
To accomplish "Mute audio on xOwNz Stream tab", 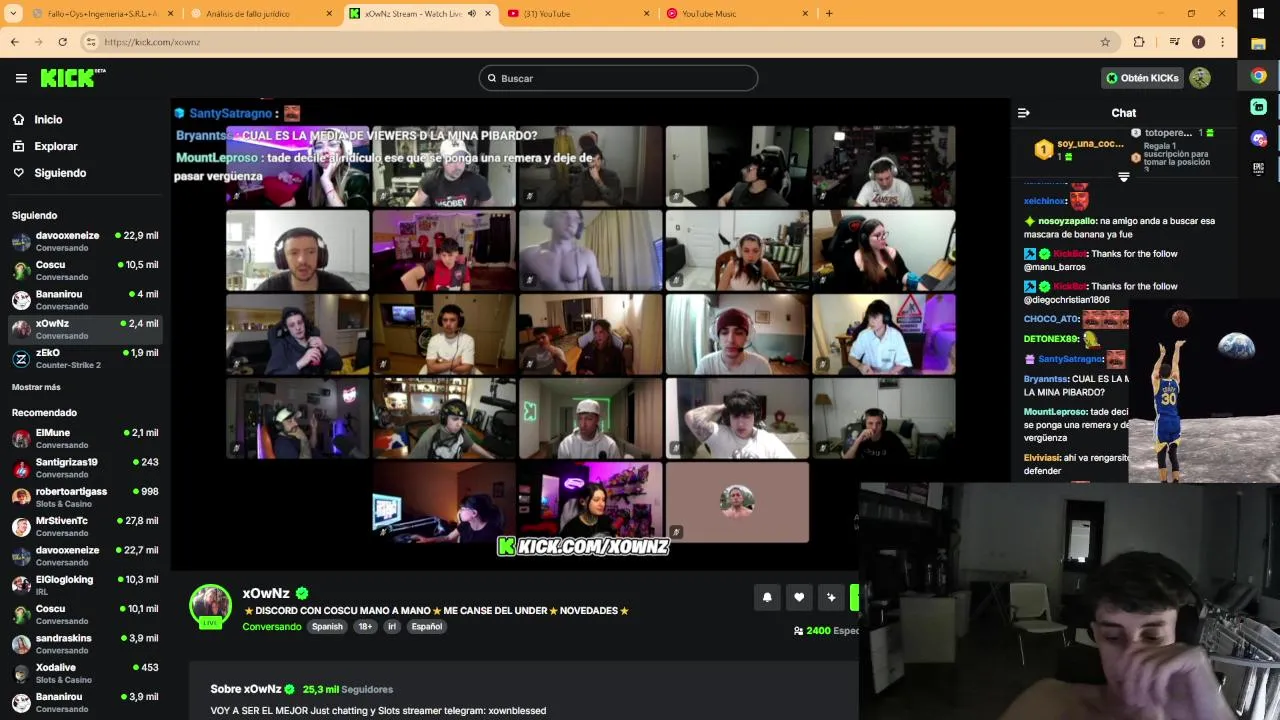I will coord(472,14).
